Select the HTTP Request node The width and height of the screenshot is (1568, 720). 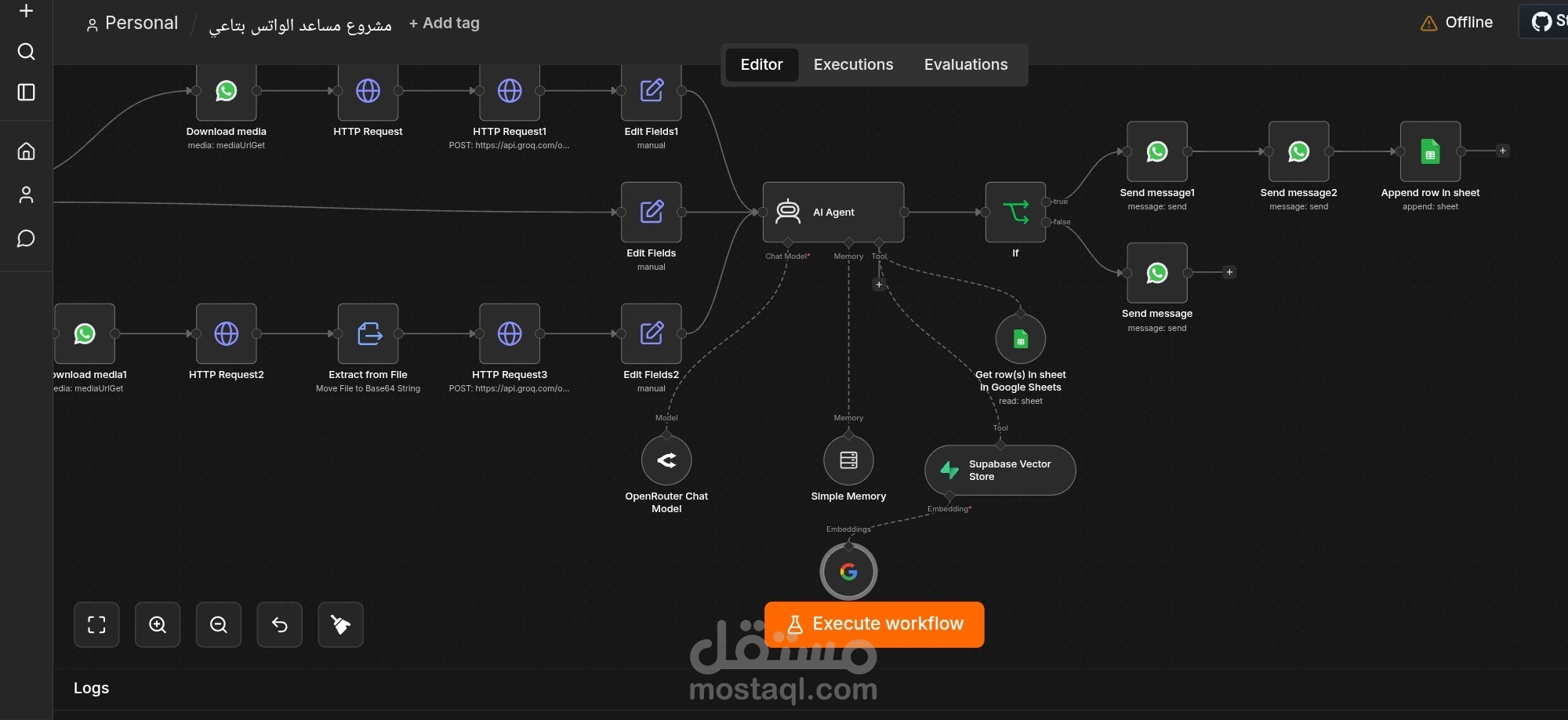pos(368,92)
